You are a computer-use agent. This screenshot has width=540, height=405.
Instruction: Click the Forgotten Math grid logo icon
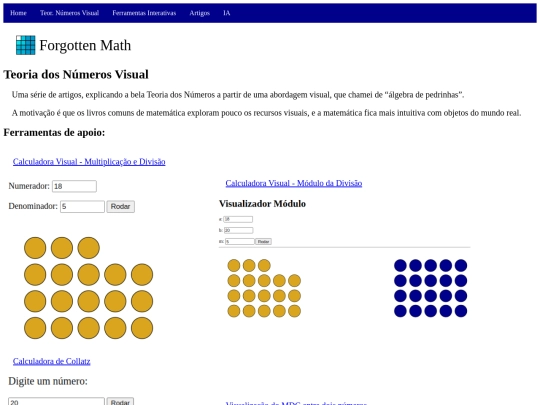point(25,45)
